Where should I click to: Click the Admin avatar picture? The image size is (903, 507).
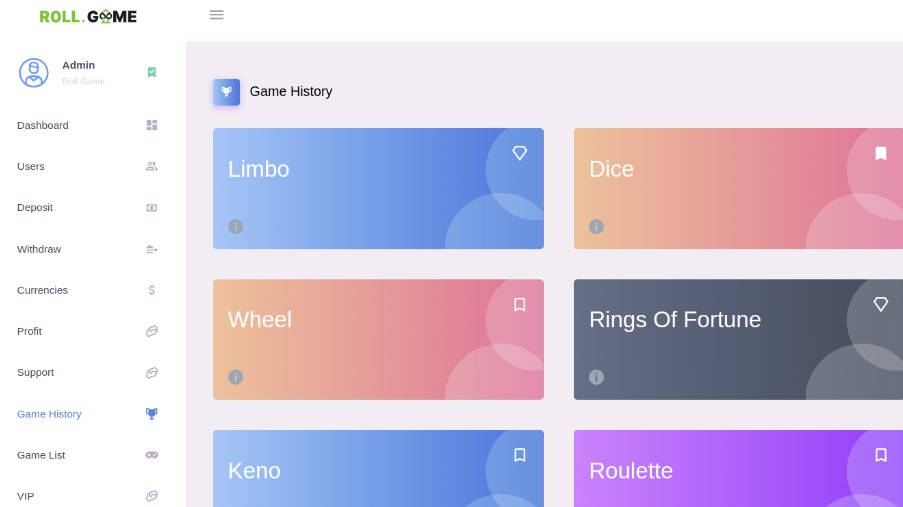(x=33, y=73)
